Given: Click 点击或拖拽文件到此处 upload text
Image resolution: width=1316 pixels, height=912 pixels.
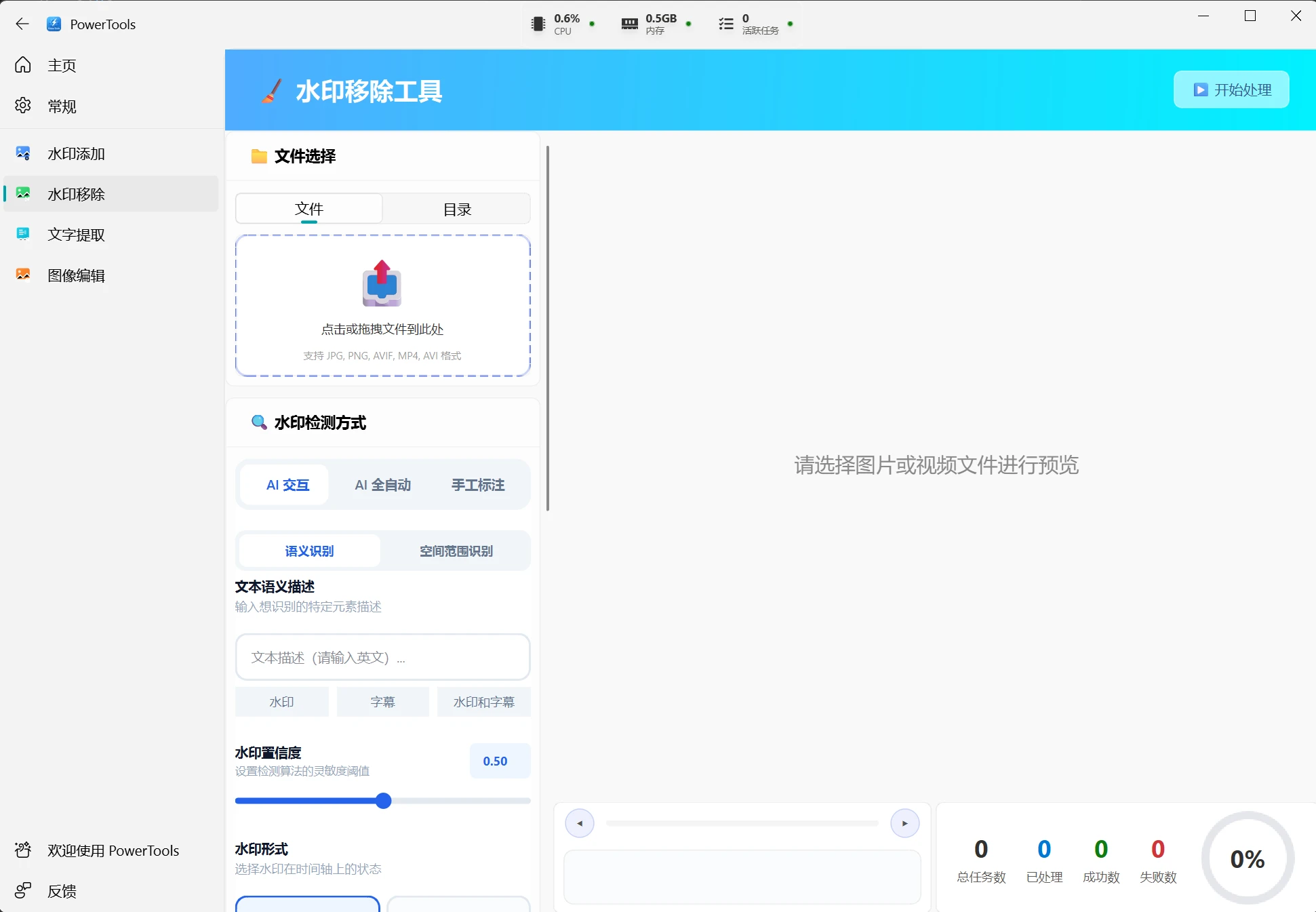Looking at the screenshot, I should point(382,330).
